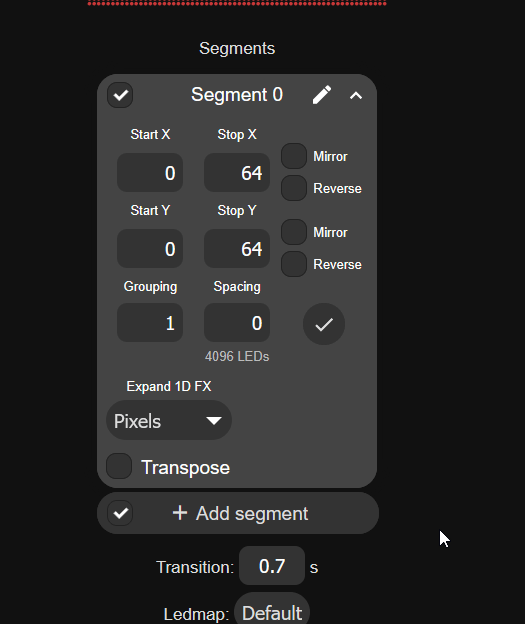Collapse Segment 0 with the chevron arrow
Screen dimensions: 525x624
point(356,96)
